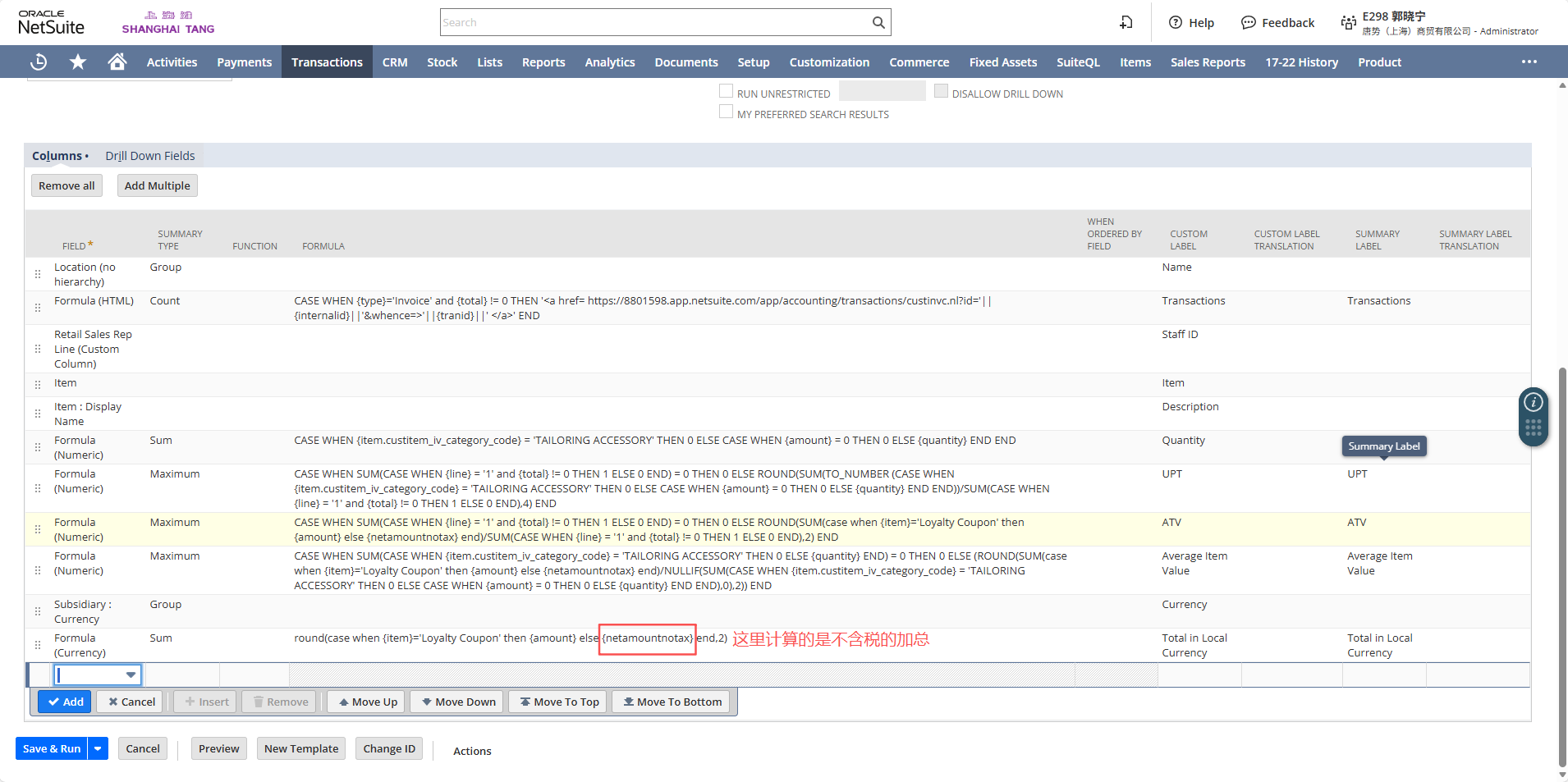The image size is (1568, 782).
Task: Open the Shortcuts star icon
Action: tap(78, 62)
